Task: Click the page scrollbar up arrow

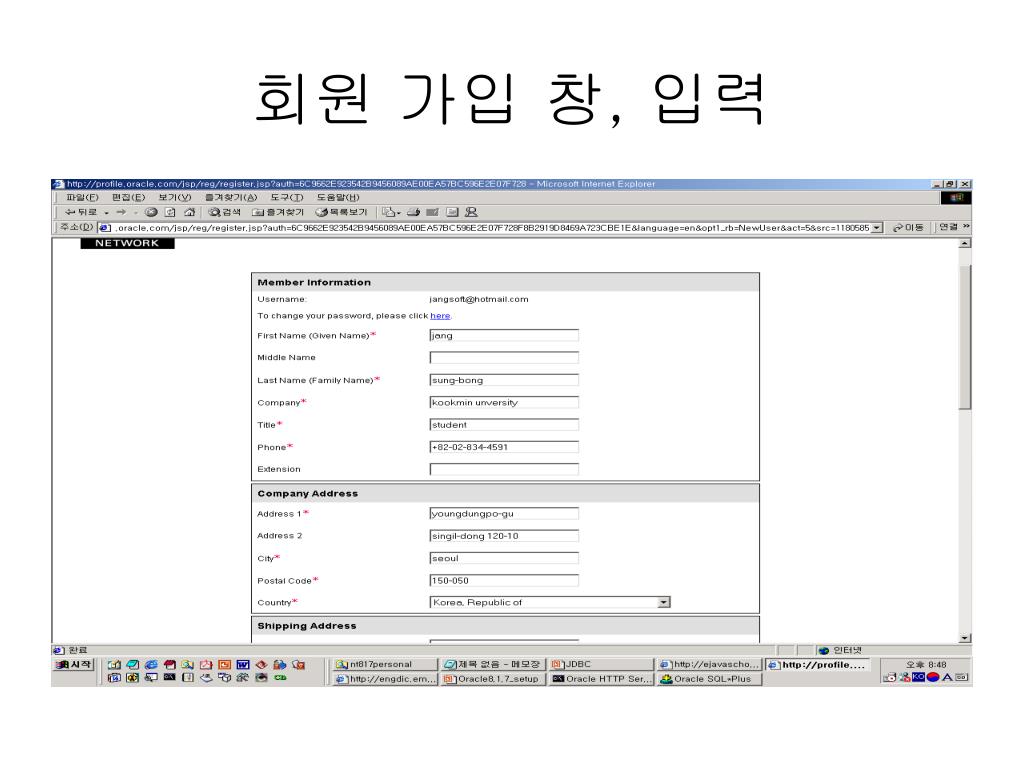Action: tap(965, 244)
